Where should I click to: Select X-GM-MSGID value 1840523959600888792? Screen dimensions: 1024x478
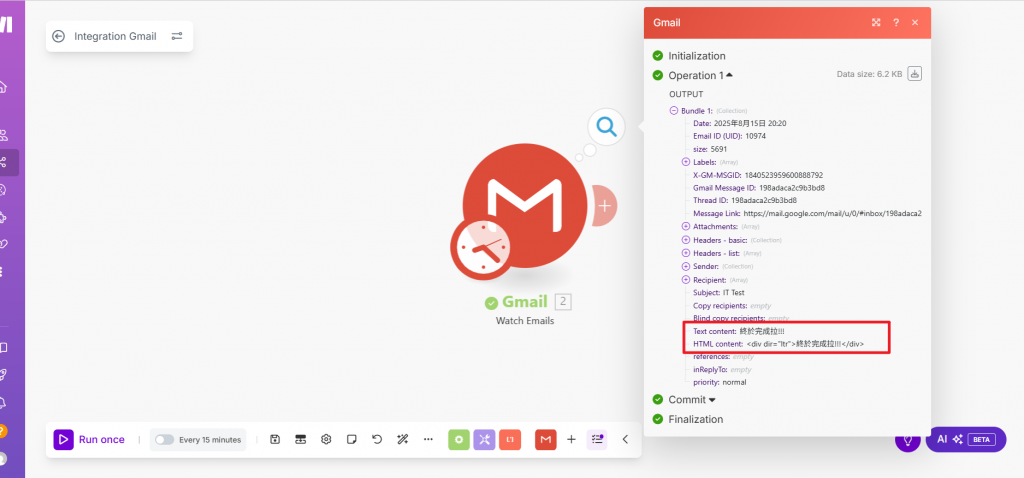(784, 175)
